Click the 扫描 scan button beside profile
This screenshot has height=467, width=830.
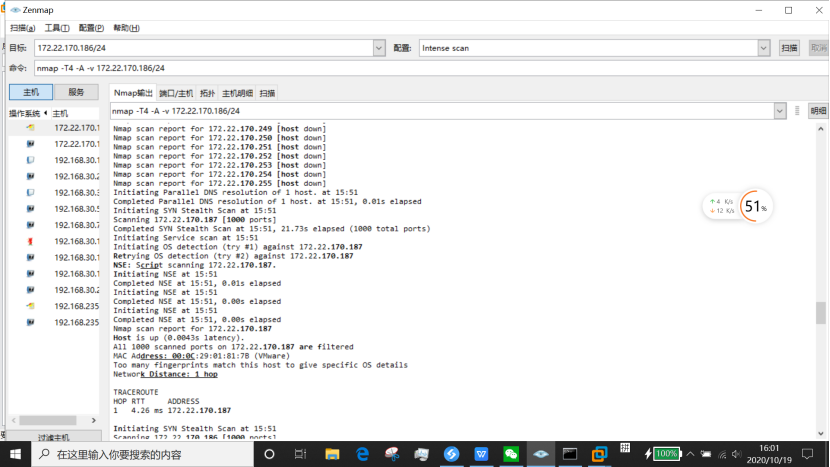pyautogui.click(x=789, y=48)
